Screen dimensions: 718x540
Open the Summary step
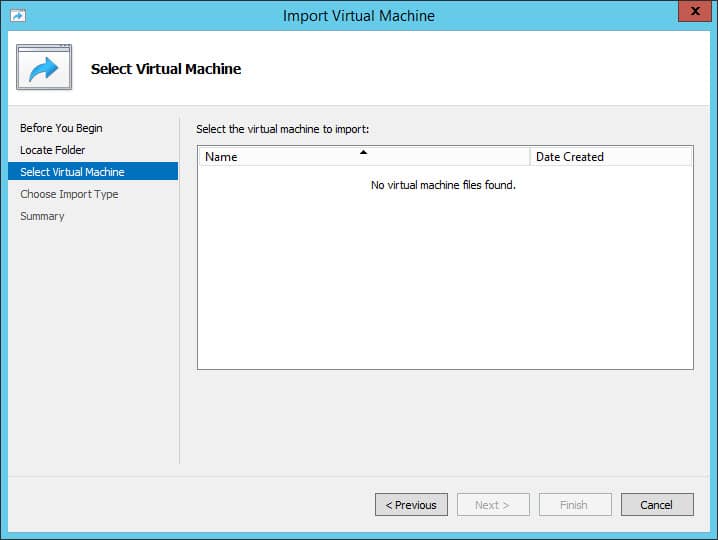click(42, 216)
